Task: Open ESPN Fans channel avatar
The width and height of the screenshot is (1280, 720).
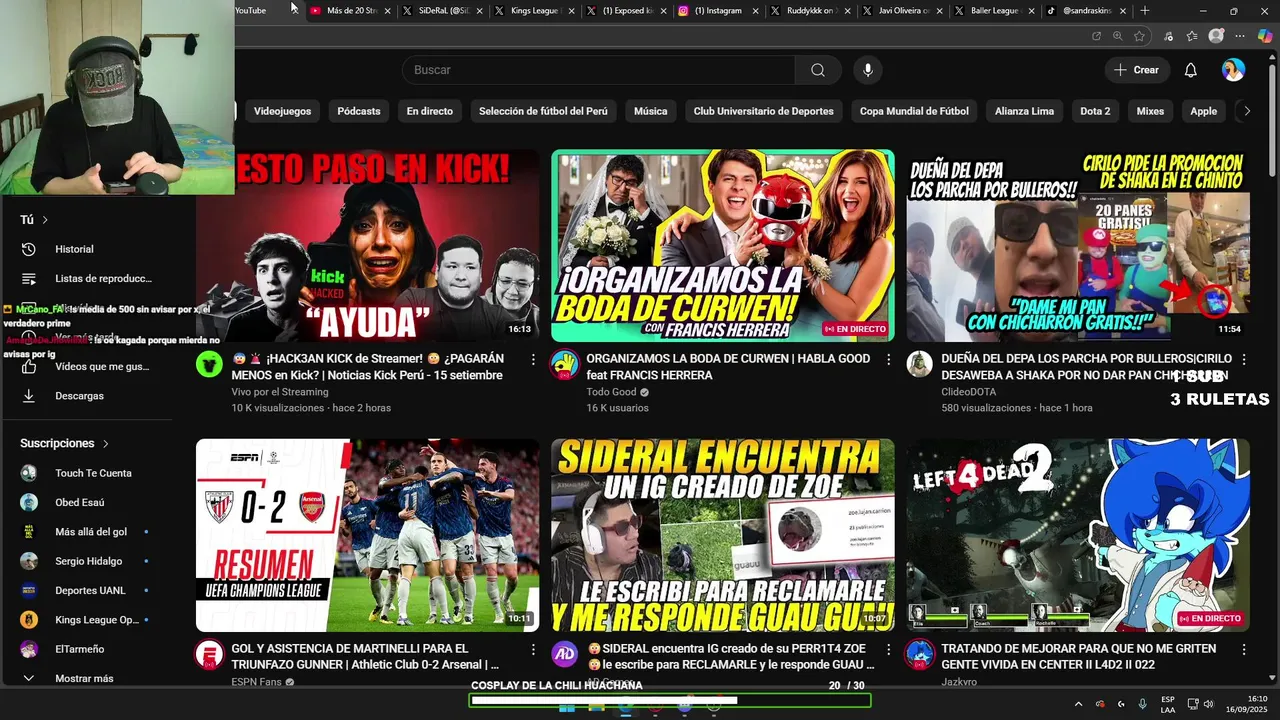Action: [209, 655]
